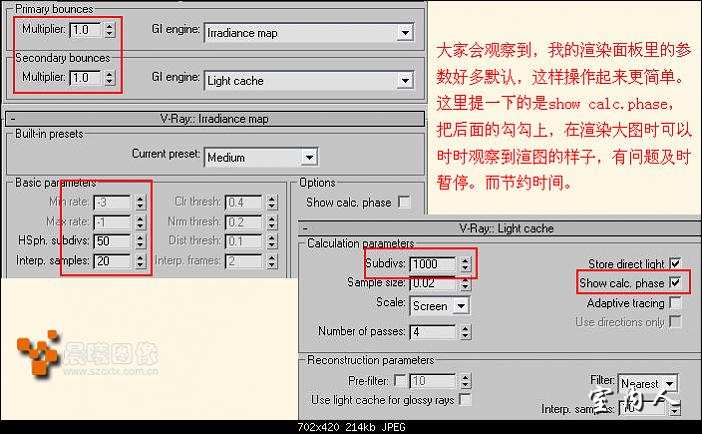Click the Number of passes field
The height and width of the screenshot is (434, 702).
click(x=433, y=331)
